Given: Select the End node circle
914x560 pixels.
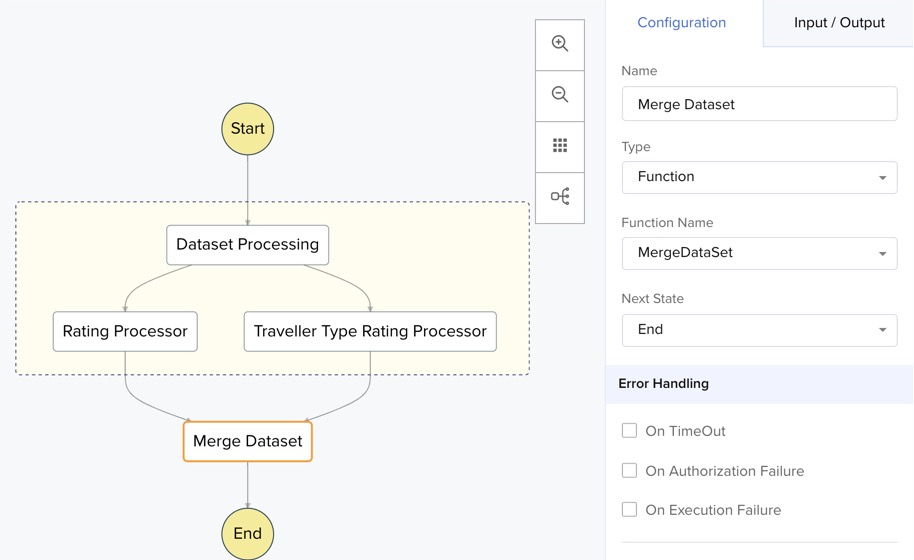Looking at the screenshot, I should (248, 533).
